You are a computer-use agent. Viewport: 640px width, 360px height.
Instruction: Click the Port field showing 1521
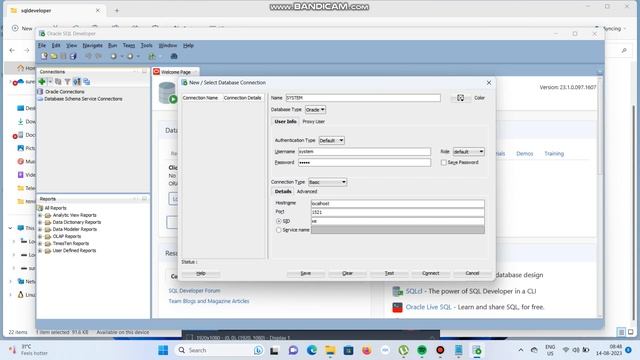[x=398, y=212]
